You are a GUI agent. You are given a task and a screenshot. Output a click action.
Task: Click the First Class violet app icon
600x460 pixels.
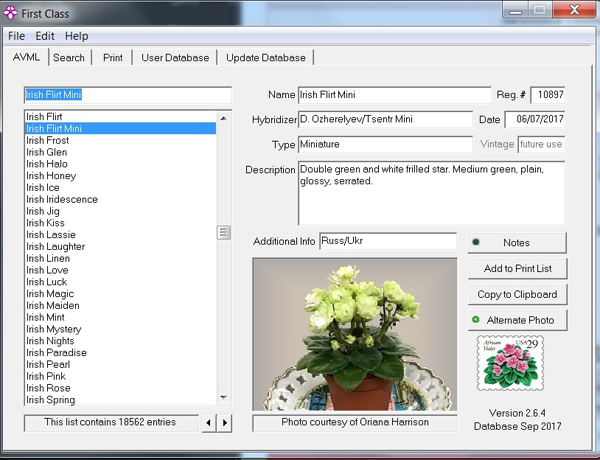tap(10, 13)
